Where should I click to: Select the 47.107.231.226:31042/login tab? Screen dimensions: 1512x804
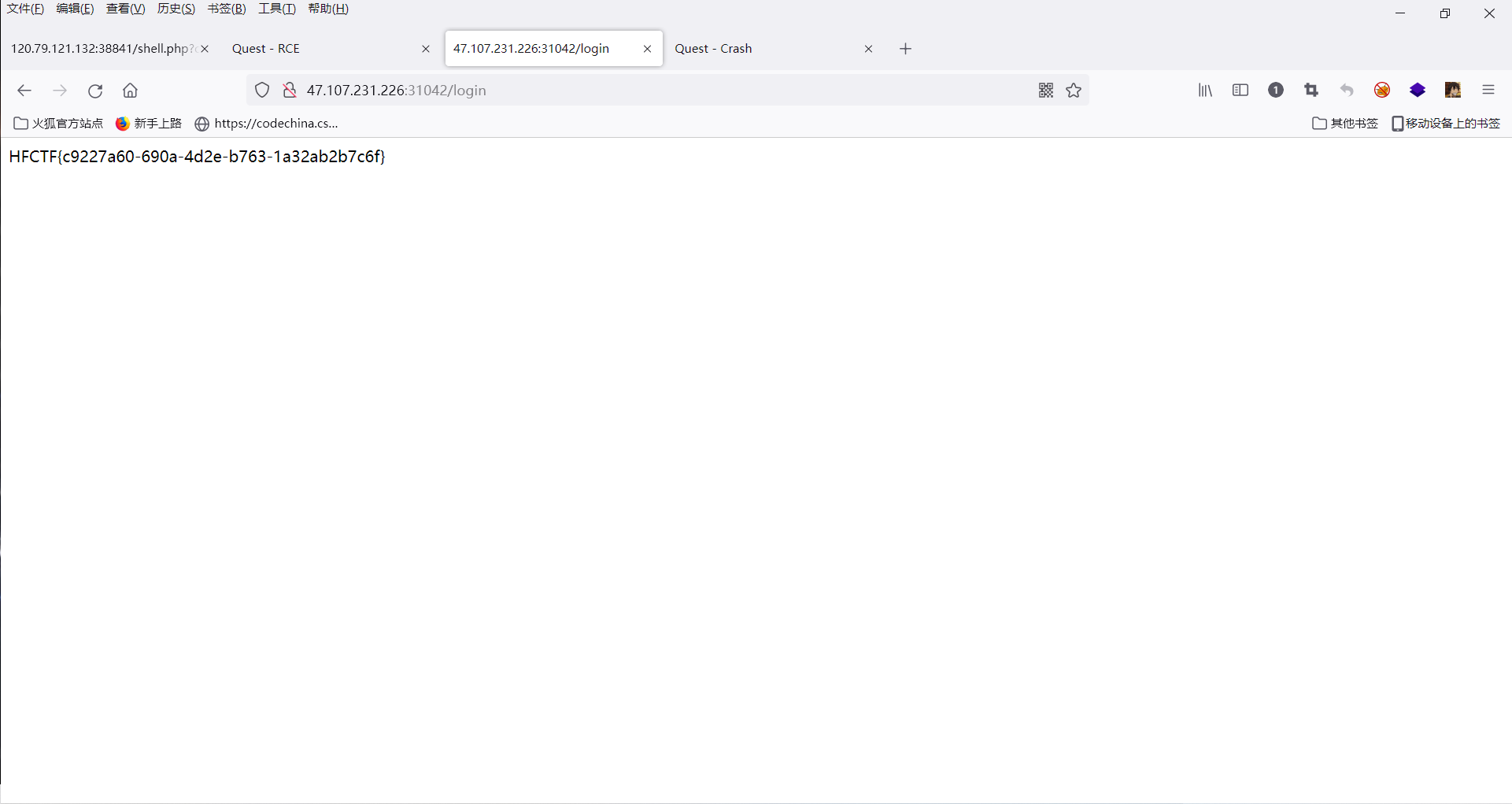tap(553, 49)
